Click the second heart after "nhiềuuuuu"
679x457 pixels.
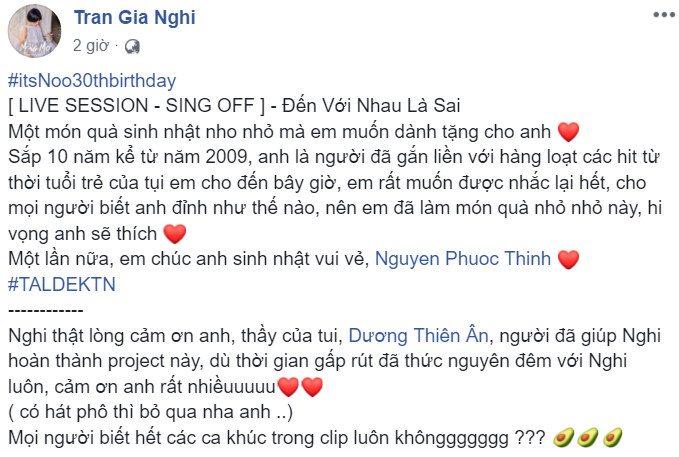312,387
